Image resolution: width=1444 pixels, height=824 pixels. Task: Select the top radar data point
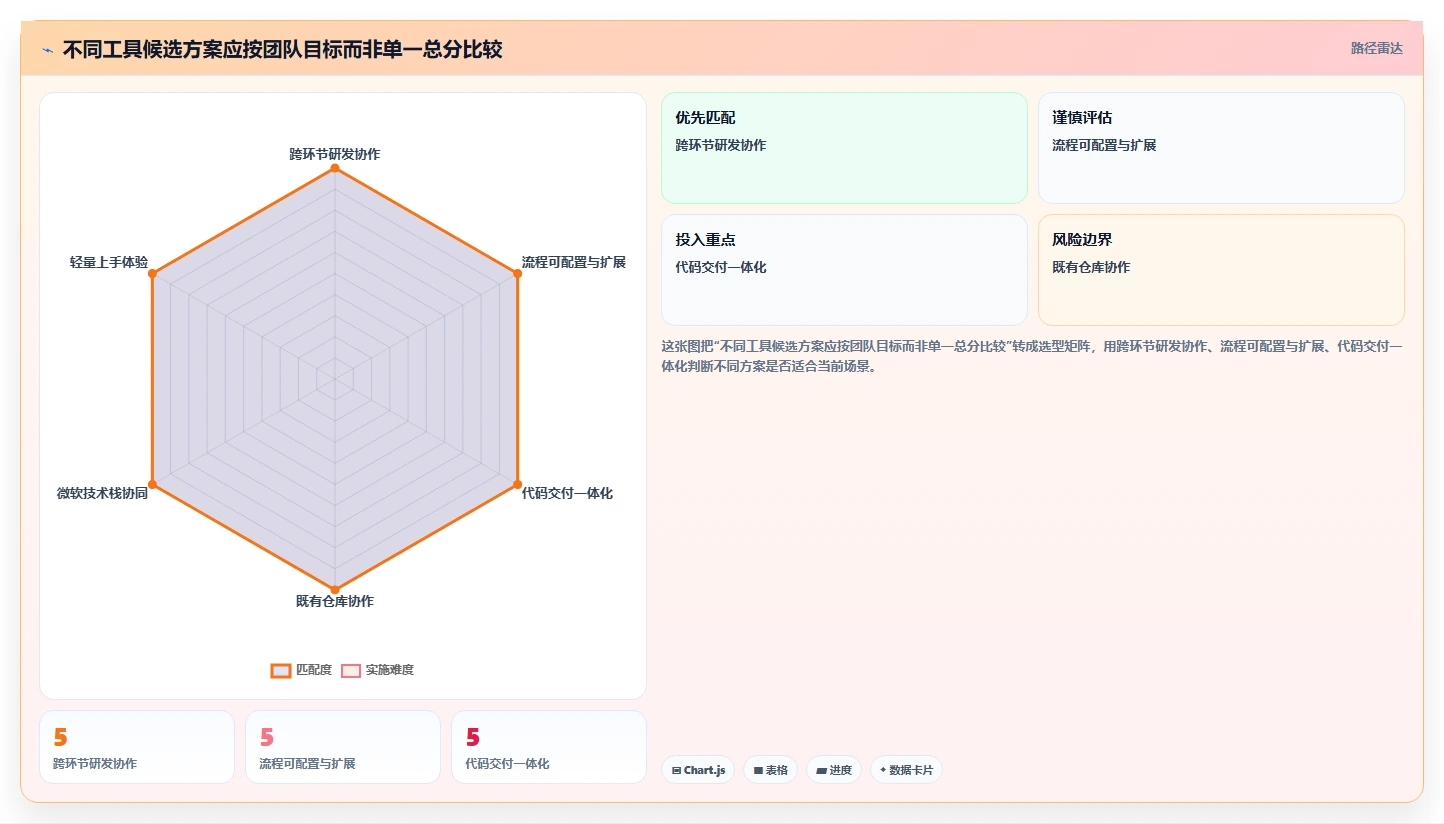pos(334,168)
